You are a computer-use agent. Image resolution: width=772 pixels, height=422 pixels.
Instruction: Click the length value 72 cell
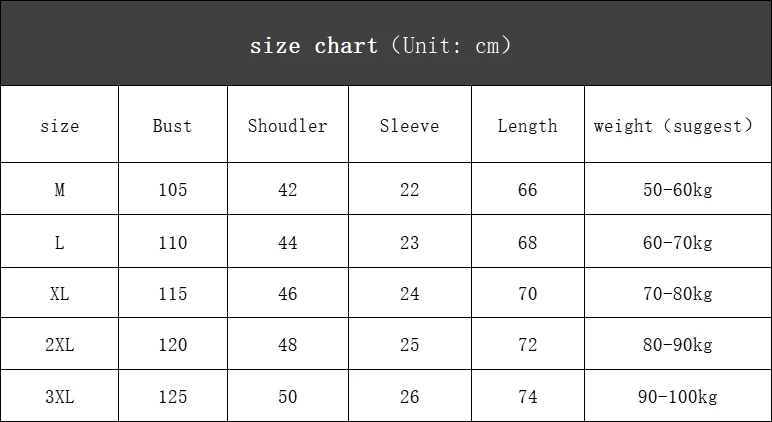point(527,345)
